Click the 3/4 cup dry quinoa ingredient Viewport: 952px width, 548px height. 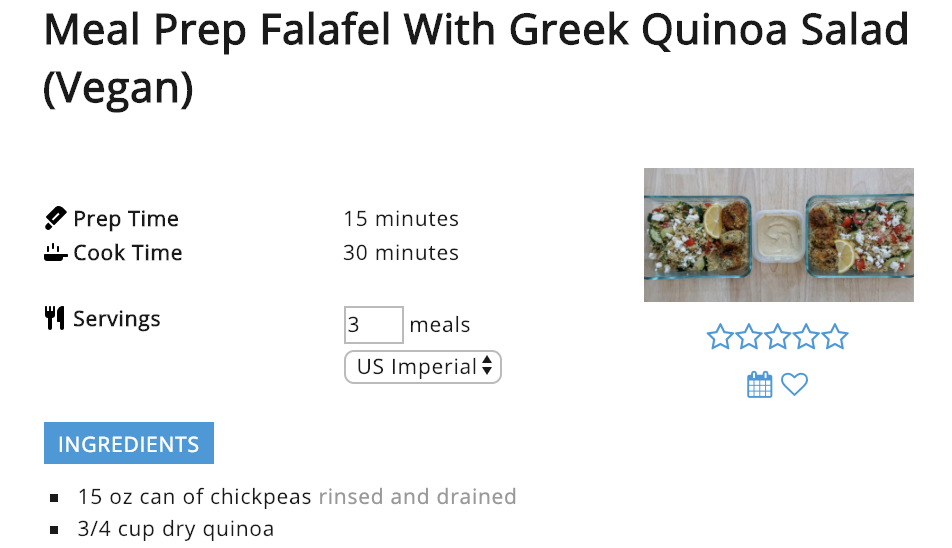click(x=176, y=529)
